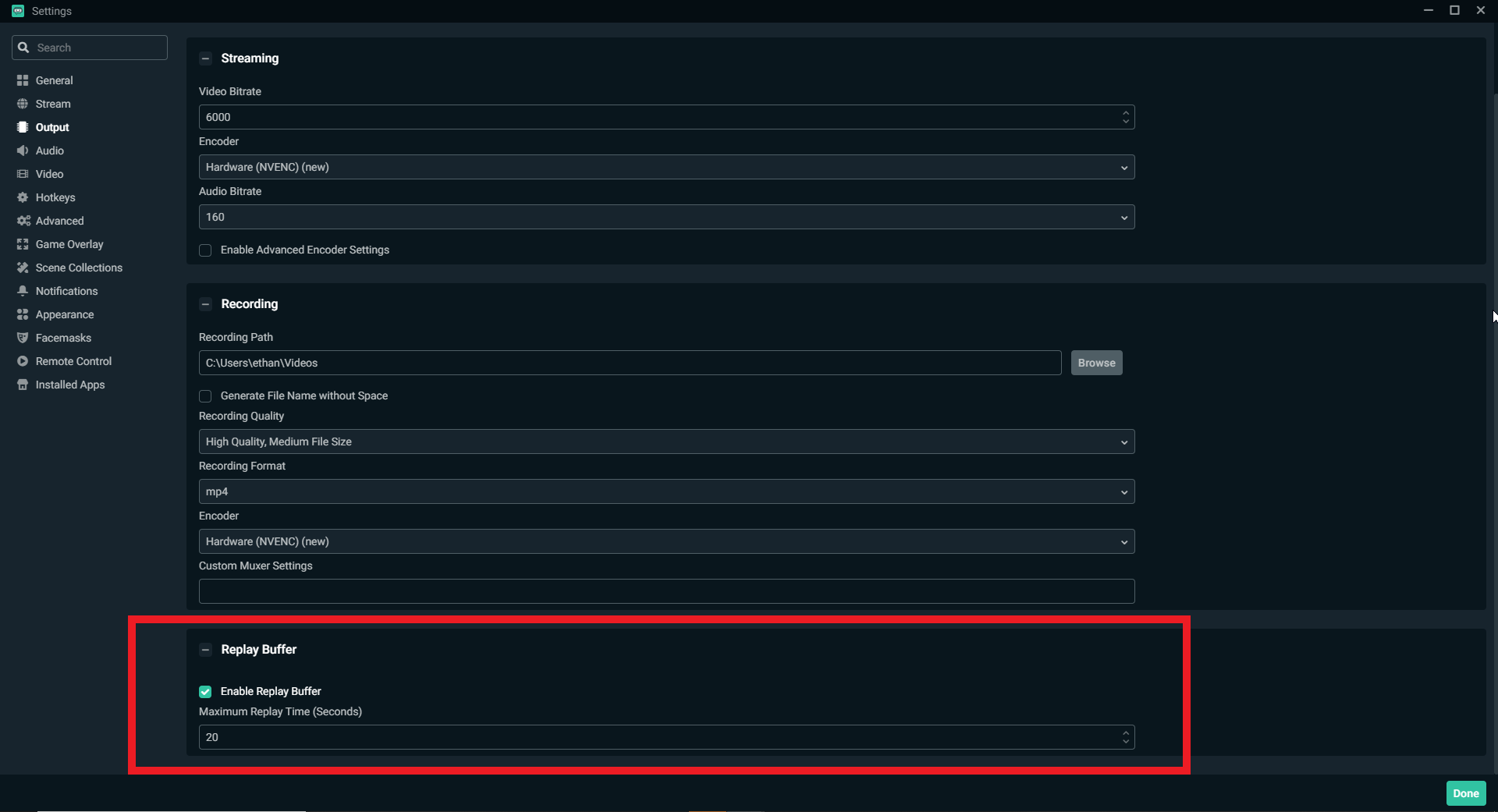Open the Recording Quality dropdown
The width and height of the screenshot is (1498, 812).
click(x=666, y=441)
